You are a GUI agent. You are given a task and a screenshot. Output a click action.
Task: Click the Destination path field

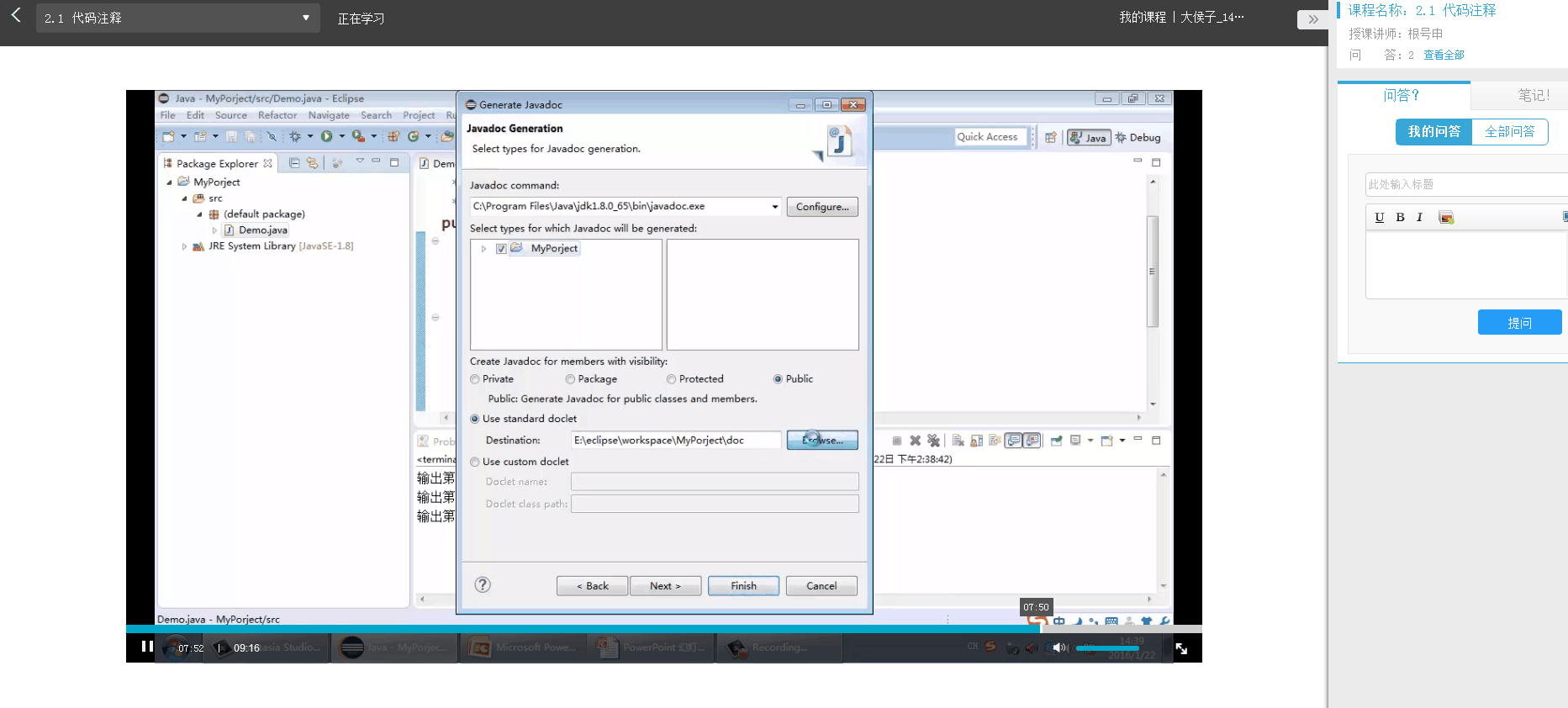click(x=676, y=440)
